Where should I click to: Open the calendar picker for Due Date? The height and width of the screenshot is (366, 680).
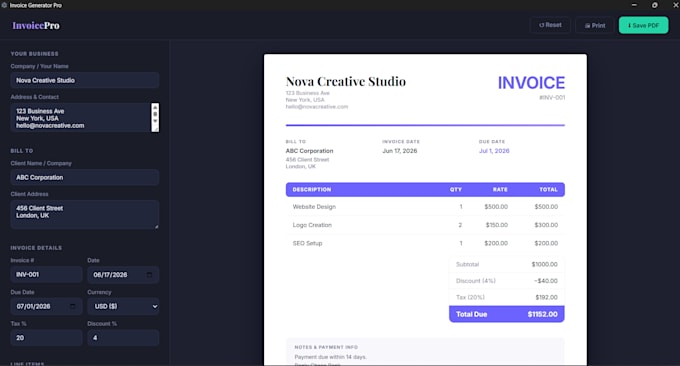[x=72, y=307]
